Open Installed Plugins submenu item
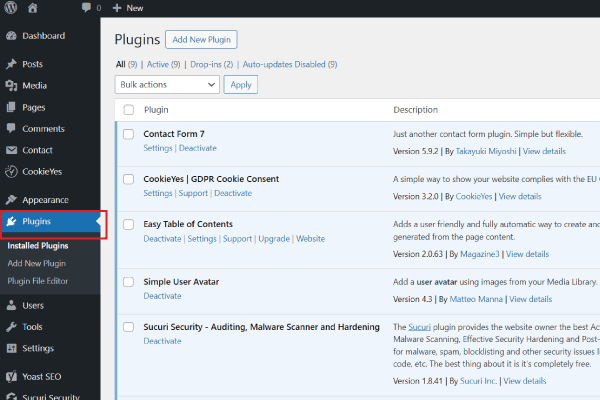600x400 pixels. (x=38, y=246)
